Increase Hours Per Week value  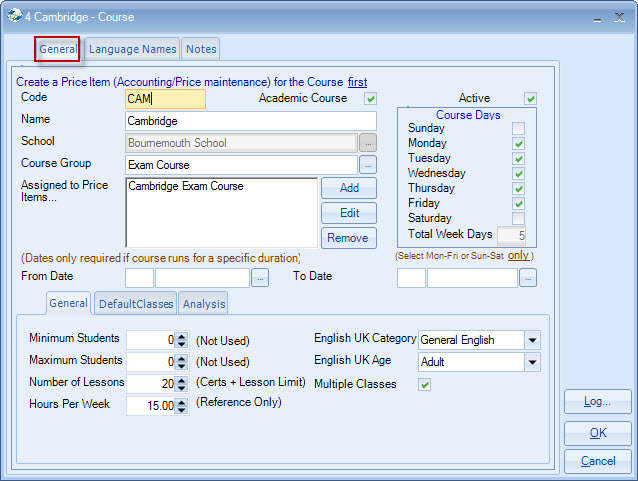[x=181, y=402]
